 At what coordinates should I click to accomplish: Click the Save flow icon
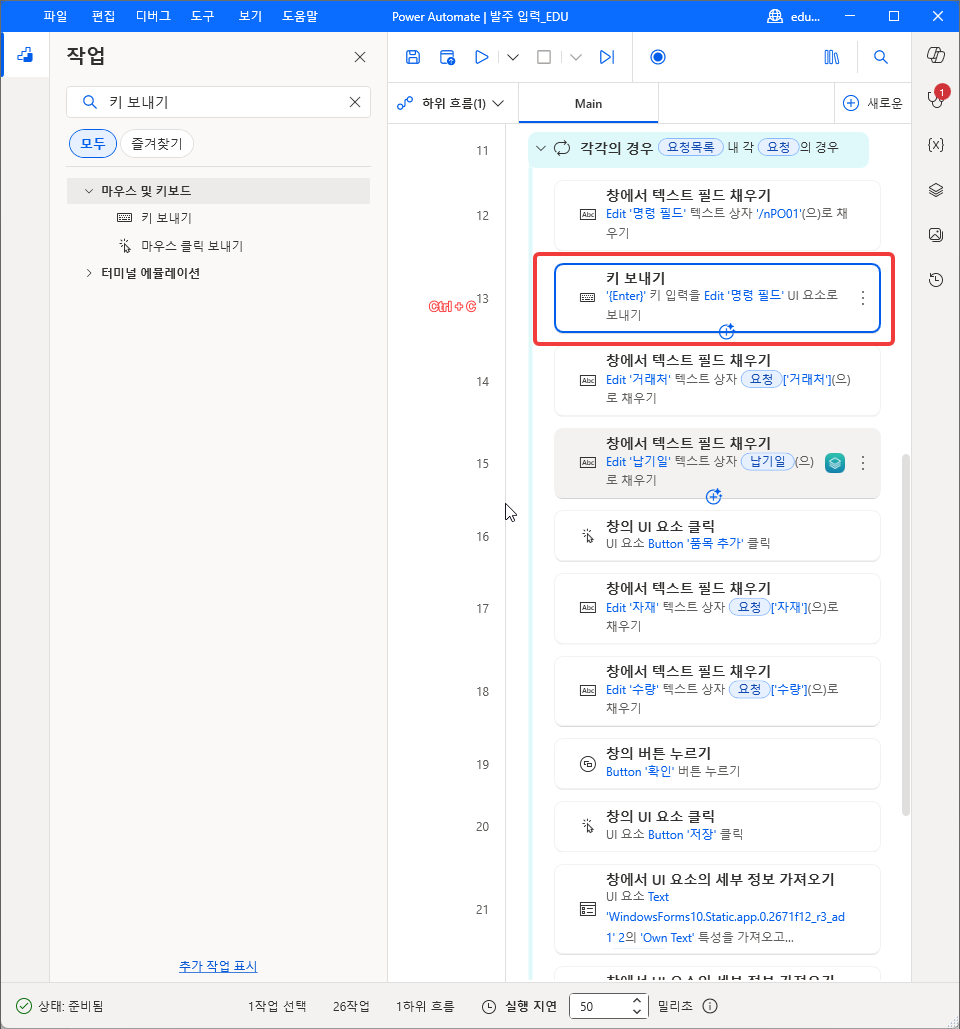(413, 57)
